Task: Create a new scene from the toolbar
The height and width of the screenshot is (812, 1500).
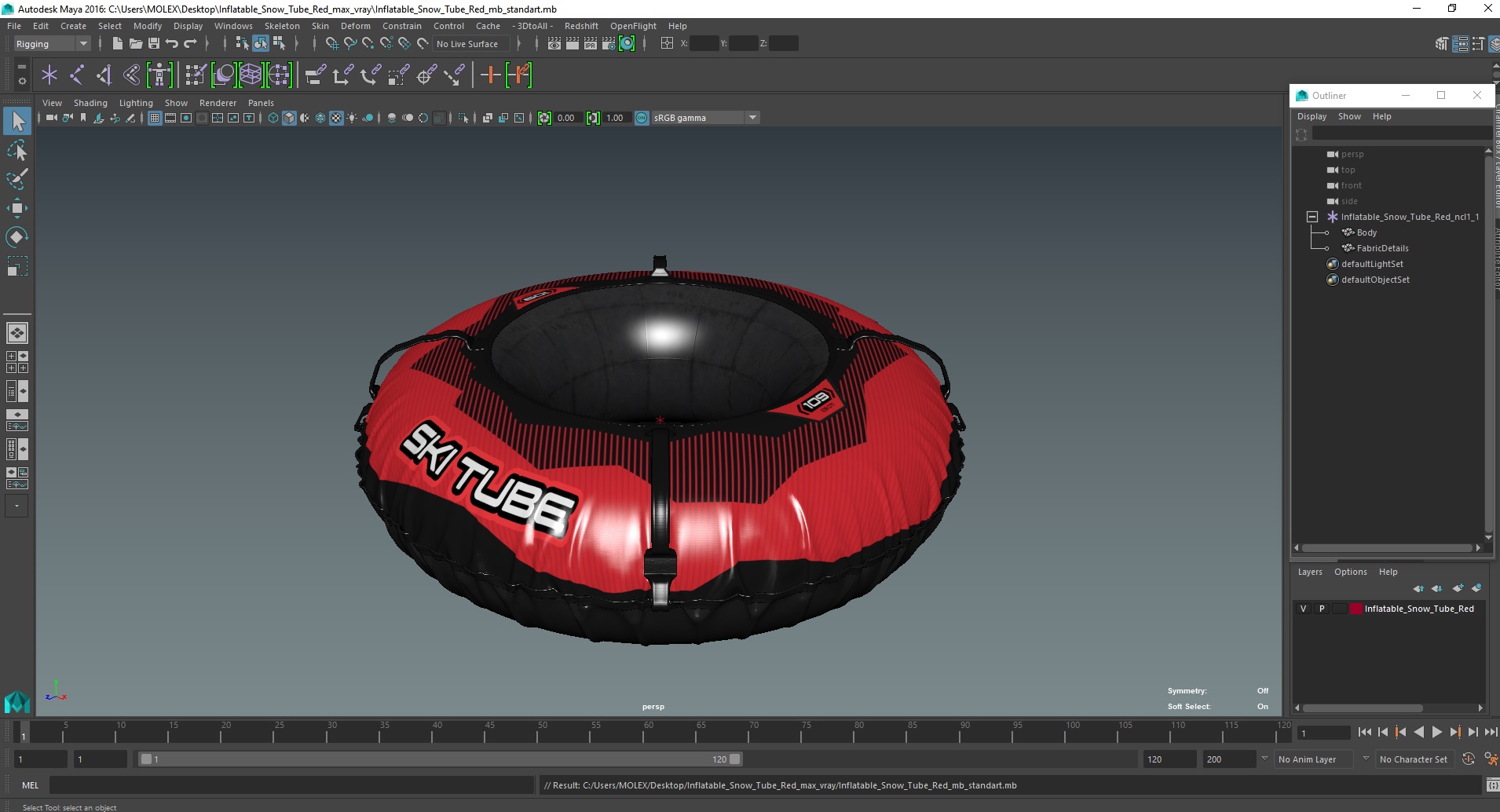Action: coord(117,44)
